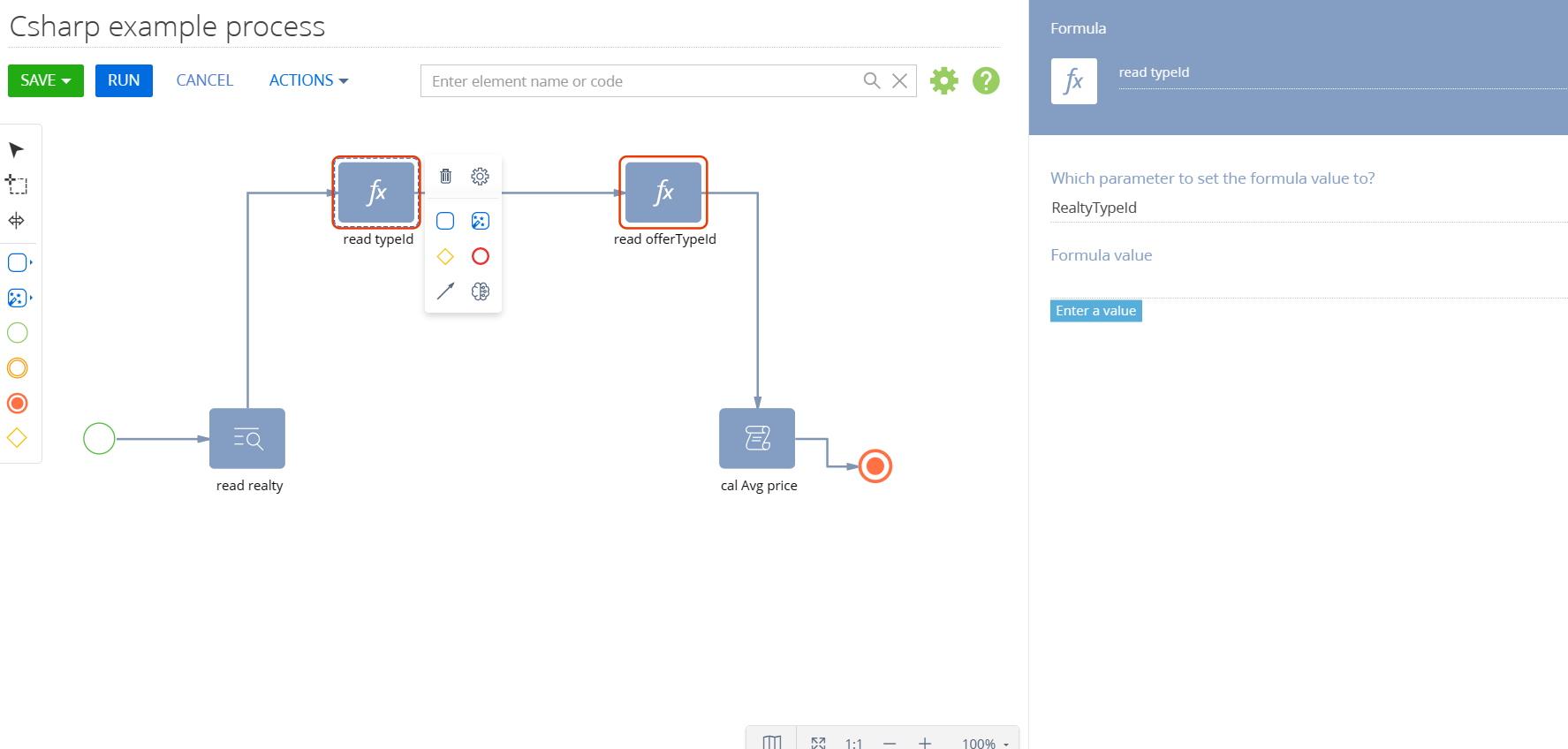Select the cal Avg price script task

click(x=757, y=438)
